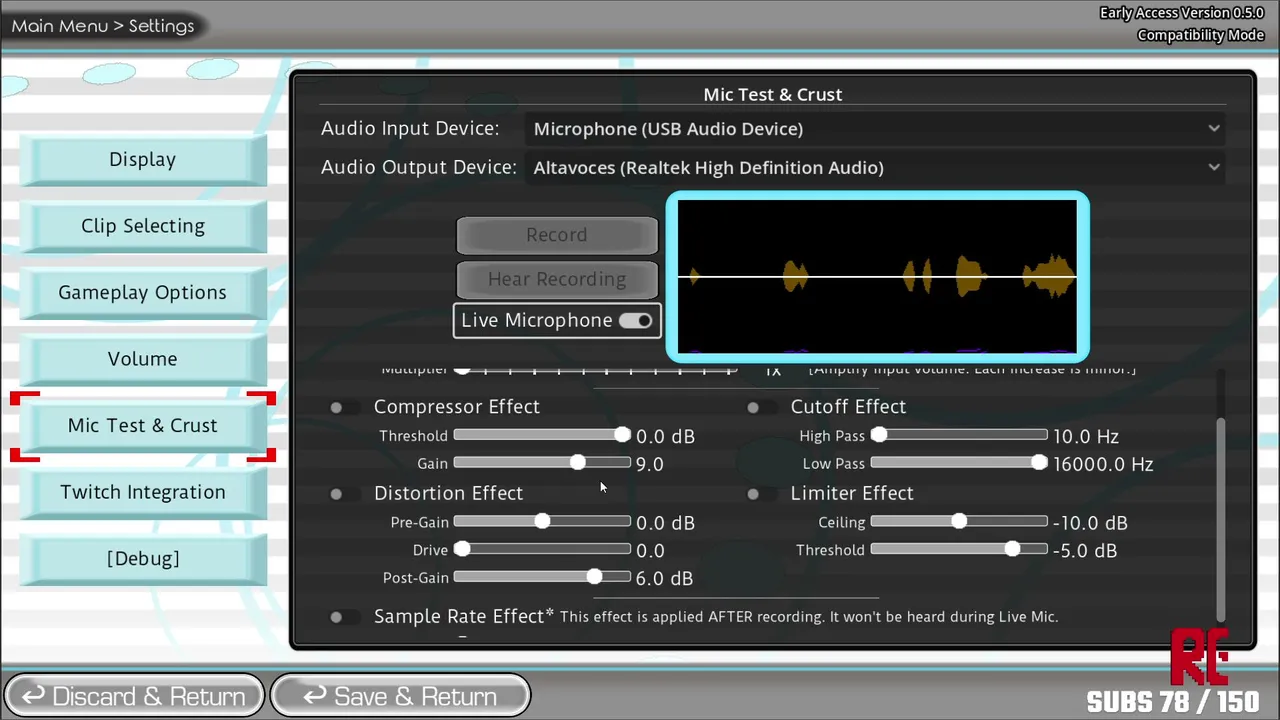Click the Limiter Ceiling slider
Viewport: 1280px width, 720px height.
tap(959, 521)
